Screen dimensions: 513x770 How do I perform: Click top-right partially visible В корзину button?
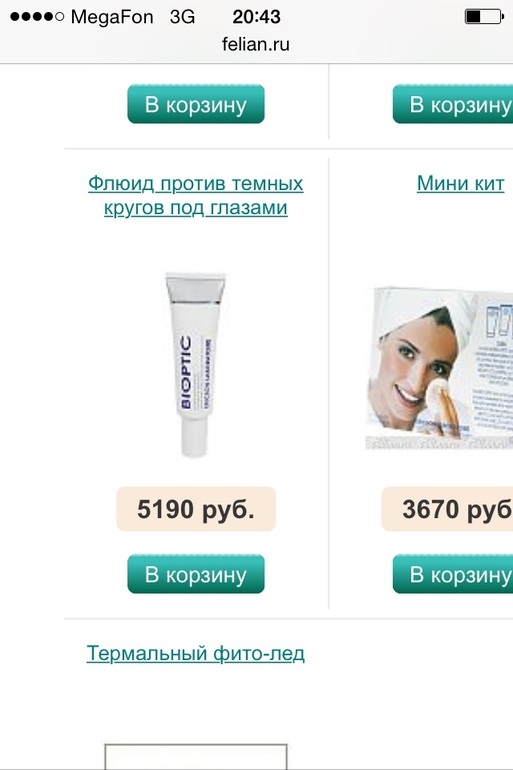[x=453, y=104]
